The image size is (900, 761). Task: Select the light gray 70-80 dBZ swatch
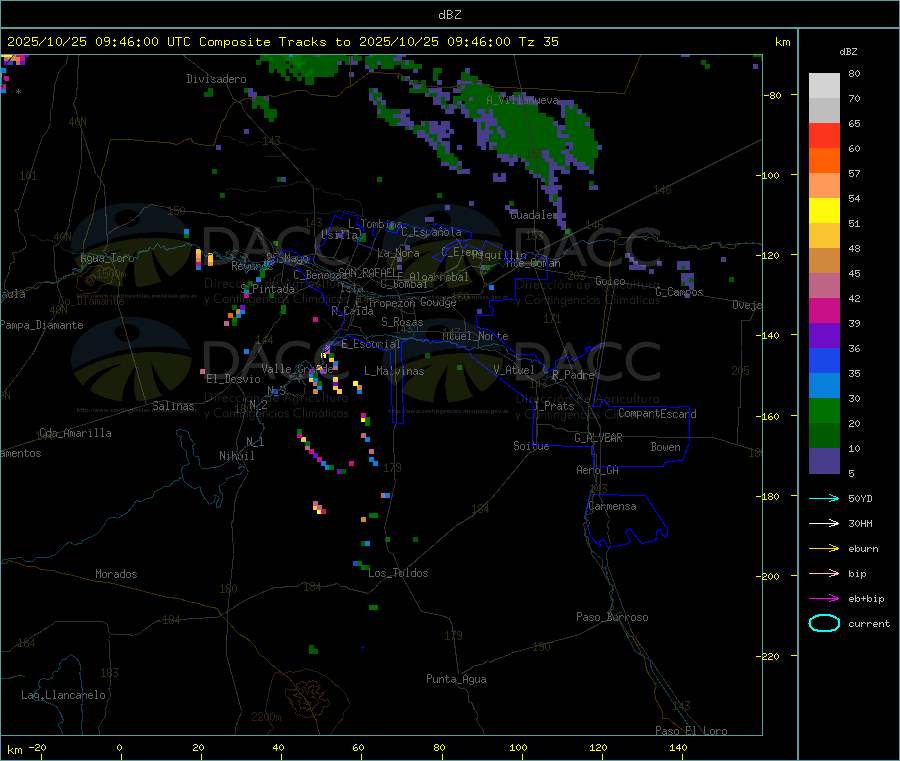(x=824, y=86)
